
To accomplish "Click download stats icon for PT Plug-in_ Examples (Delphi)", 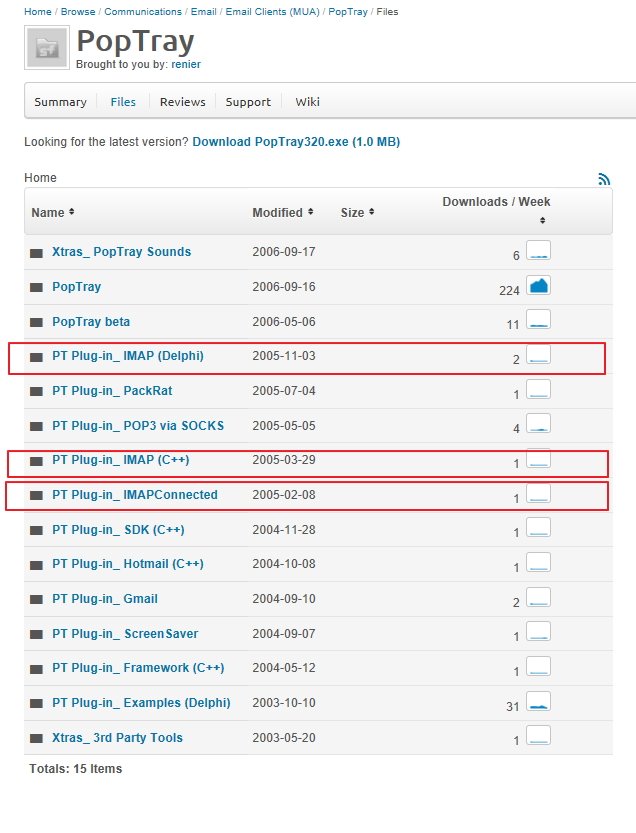I will tap(538, 702).
